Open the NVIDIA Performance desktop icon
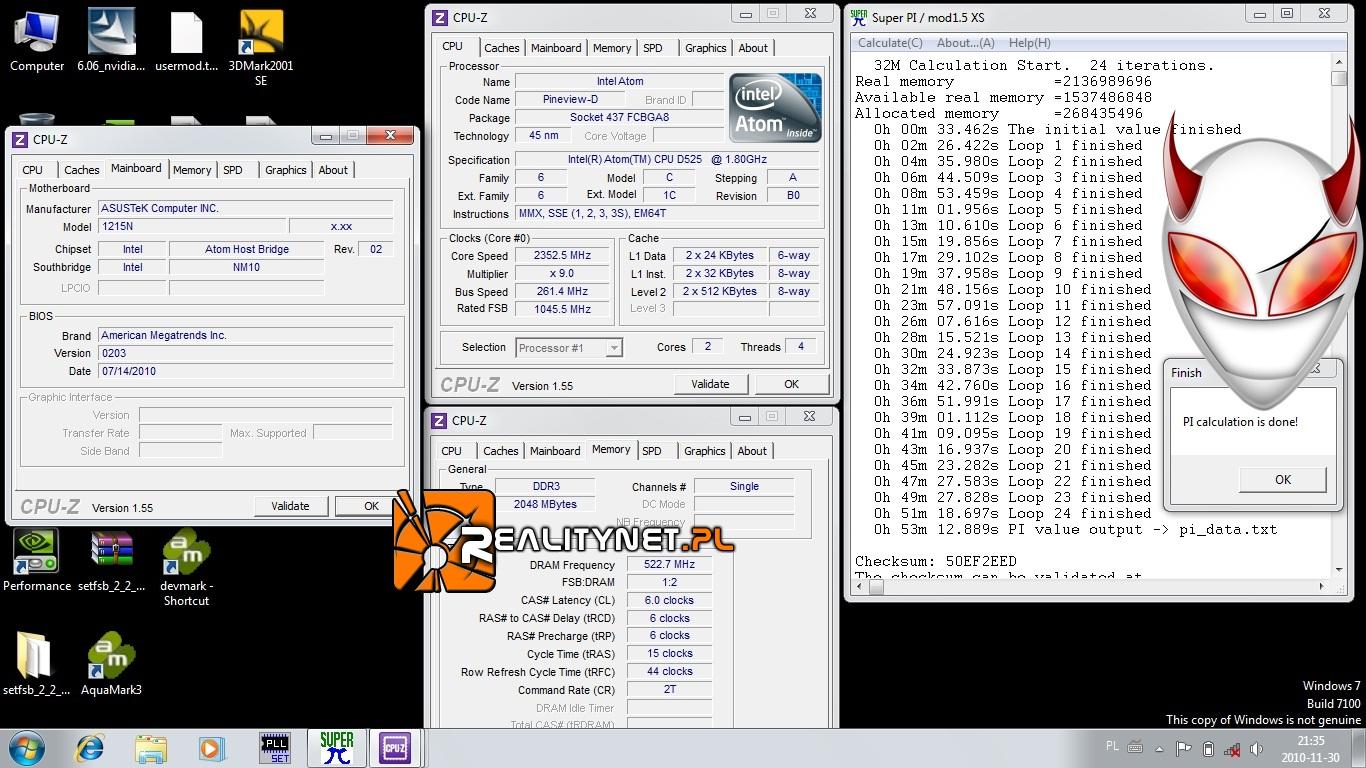The image size is (1366, 768). tap(37, 560)
